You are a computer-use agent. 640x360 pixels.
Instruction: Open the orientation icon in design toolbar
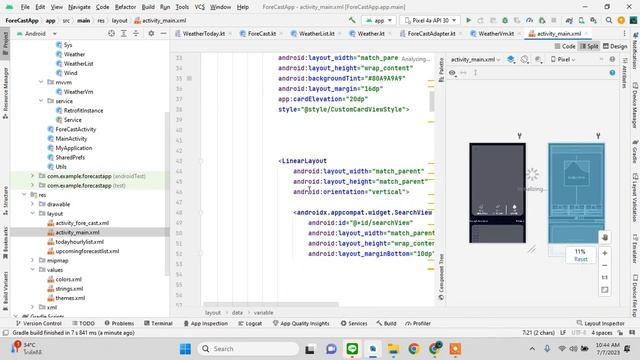[x=524, y=60]
